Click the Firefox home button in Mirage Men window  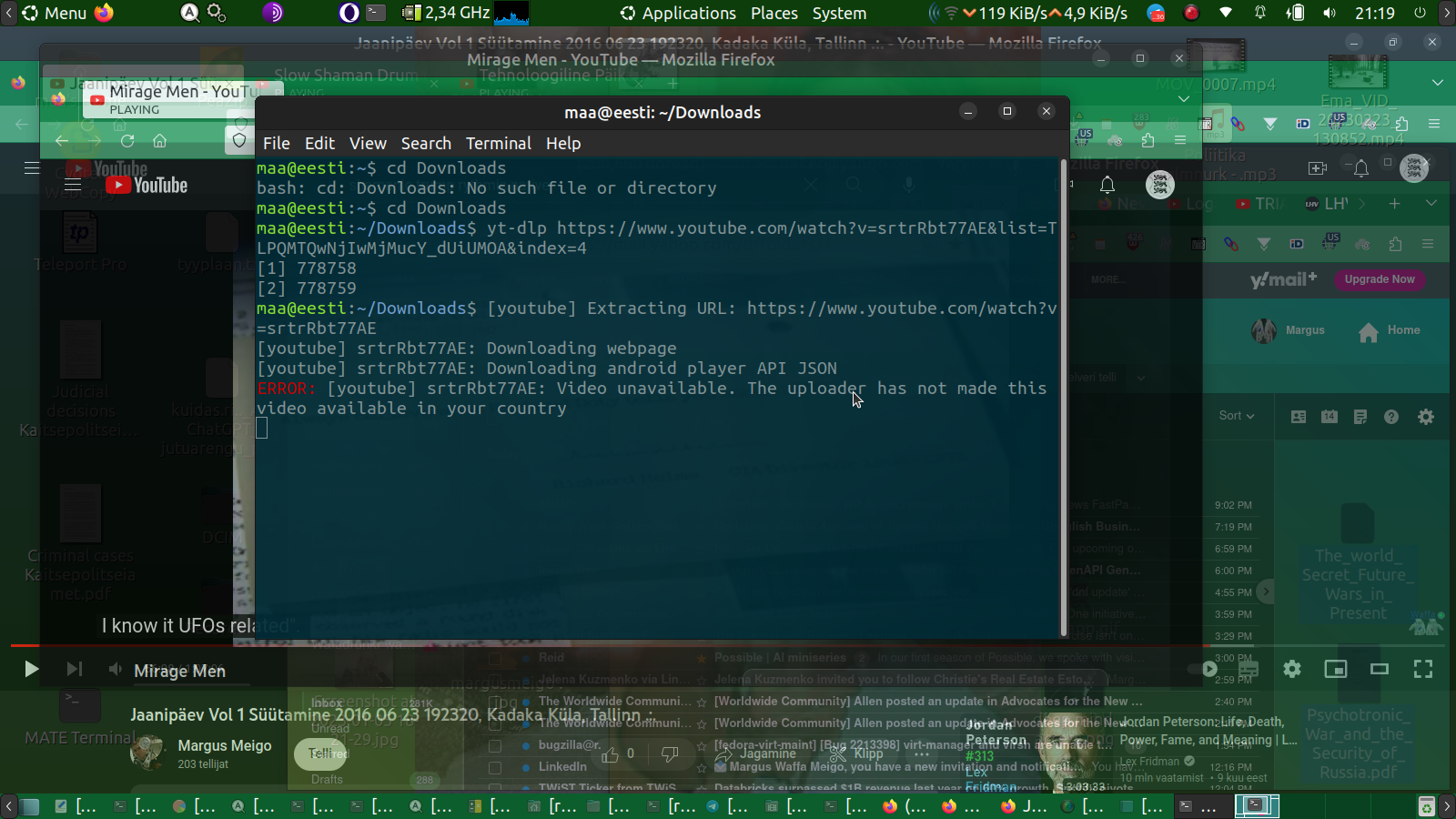(x=160, y=141)
